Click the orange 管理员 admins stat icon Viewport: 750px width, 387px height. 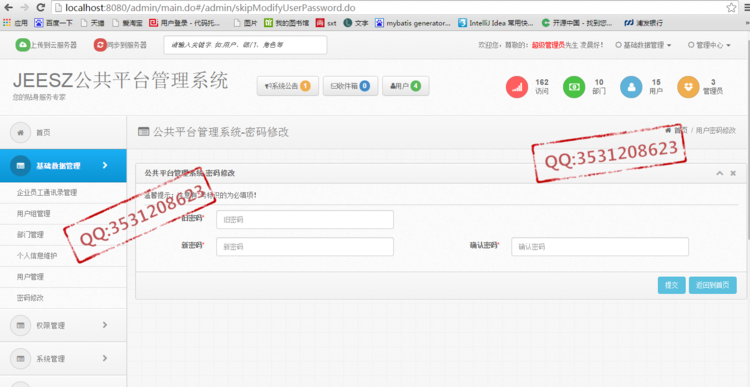(x=688, y=87)
